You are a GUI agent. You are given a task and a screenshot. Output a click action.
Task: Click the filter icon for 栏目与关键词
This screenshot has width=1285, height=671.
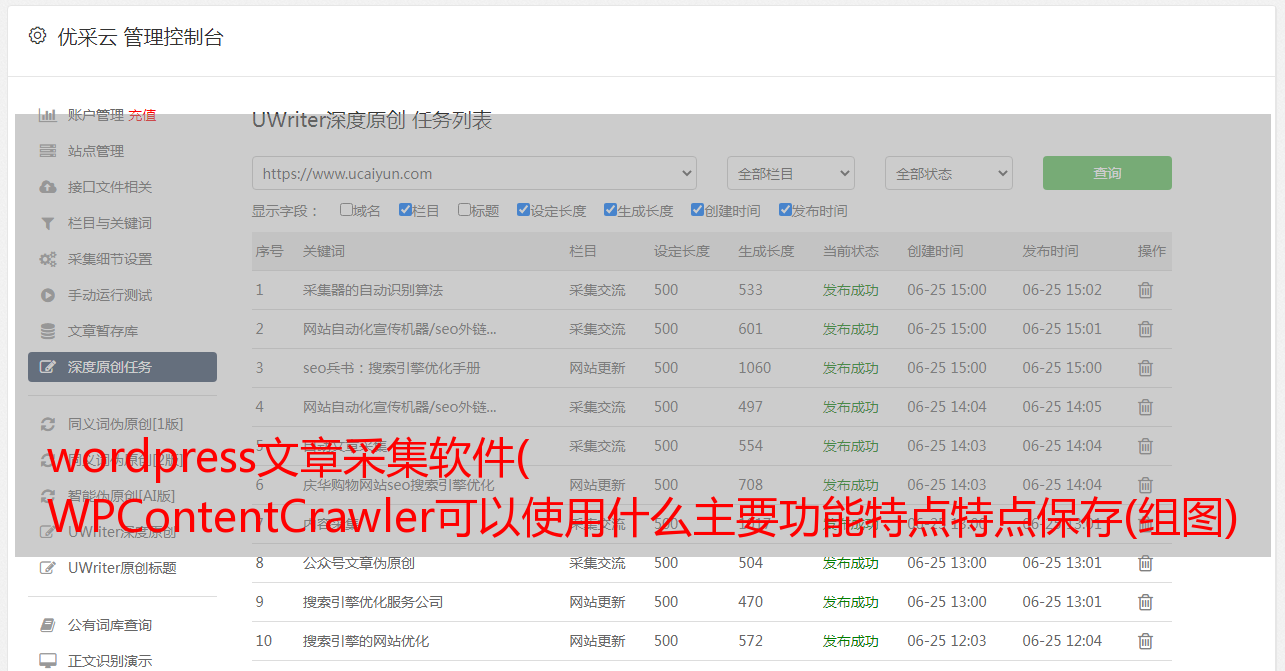pyautogui.click(x=47, y=223)
